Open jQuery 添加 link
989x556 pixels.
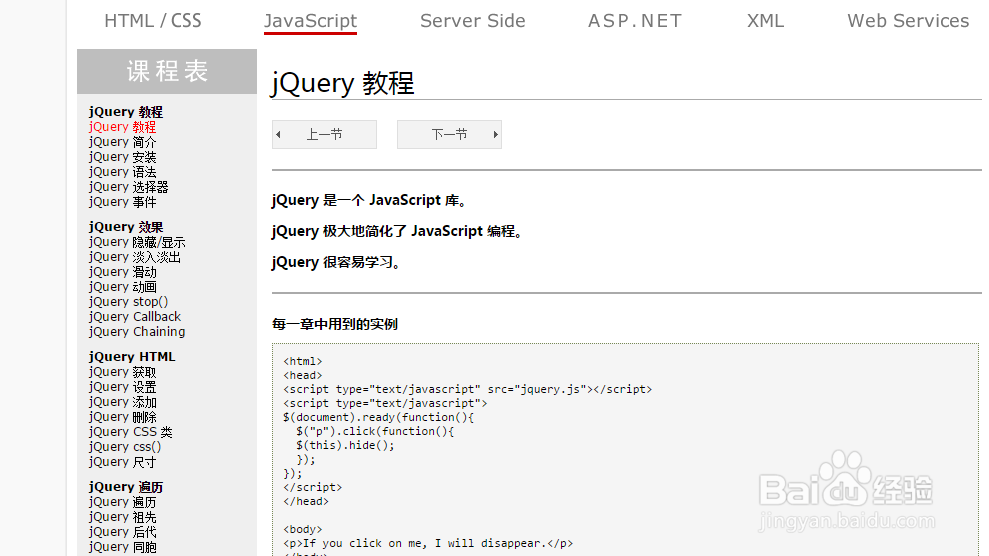122,402
